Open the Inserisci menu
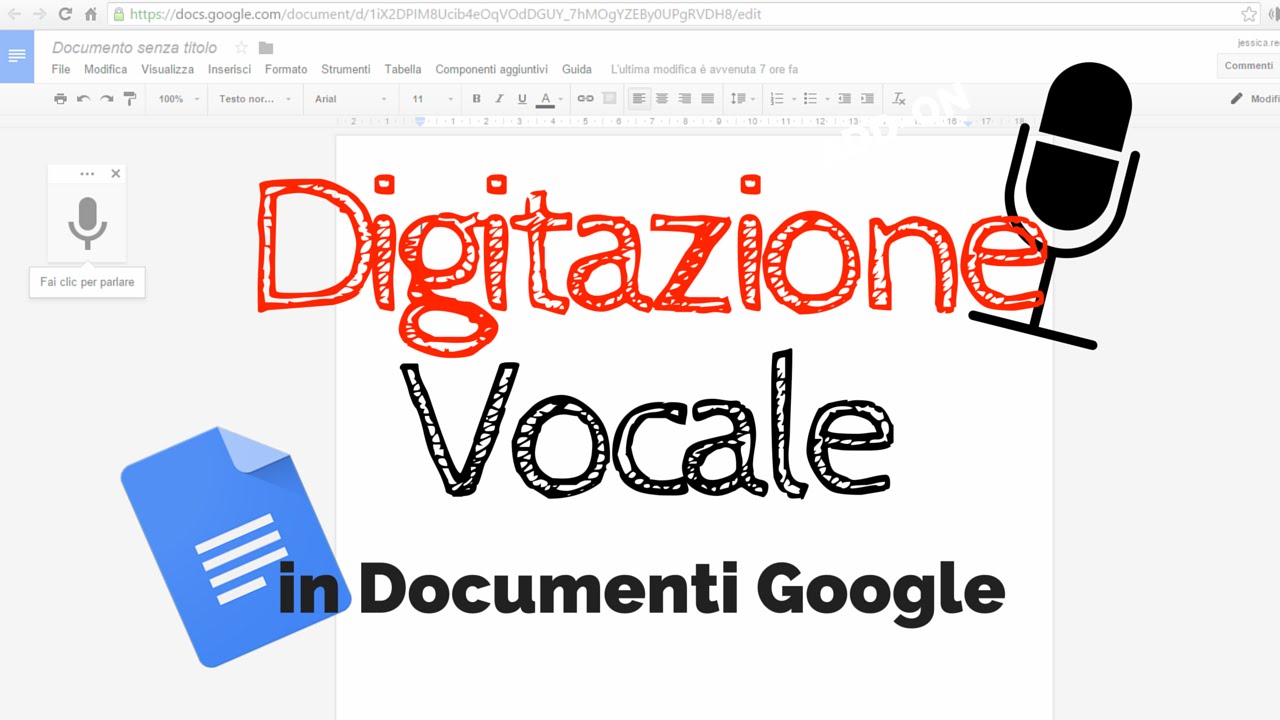Screen dimensions: 1280x720 pyautogui.click(x=229, y=70)
